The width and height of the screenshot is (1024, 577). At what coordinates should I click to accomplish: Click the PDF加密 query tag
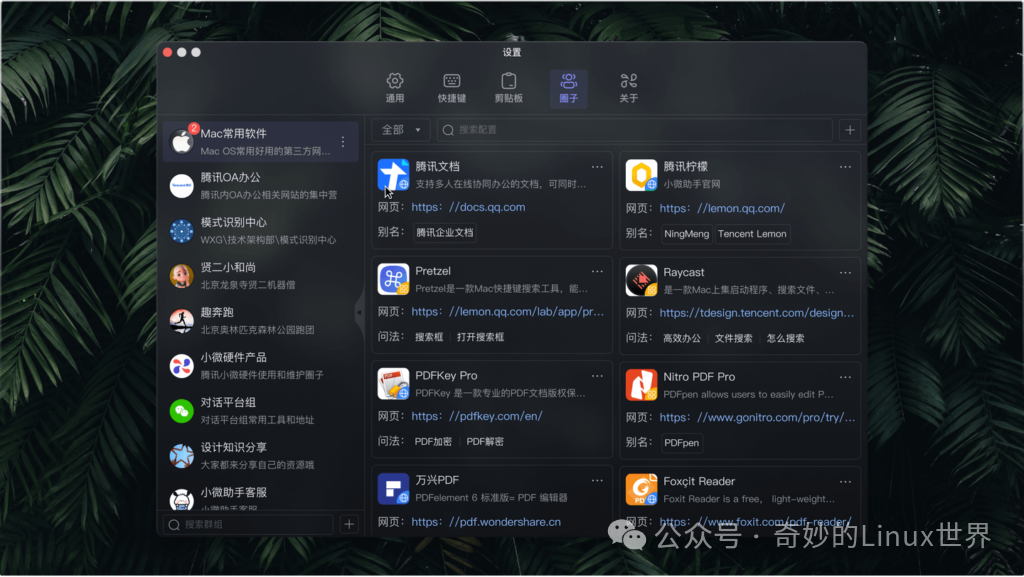pyautogui.click(x=433, y=441)
